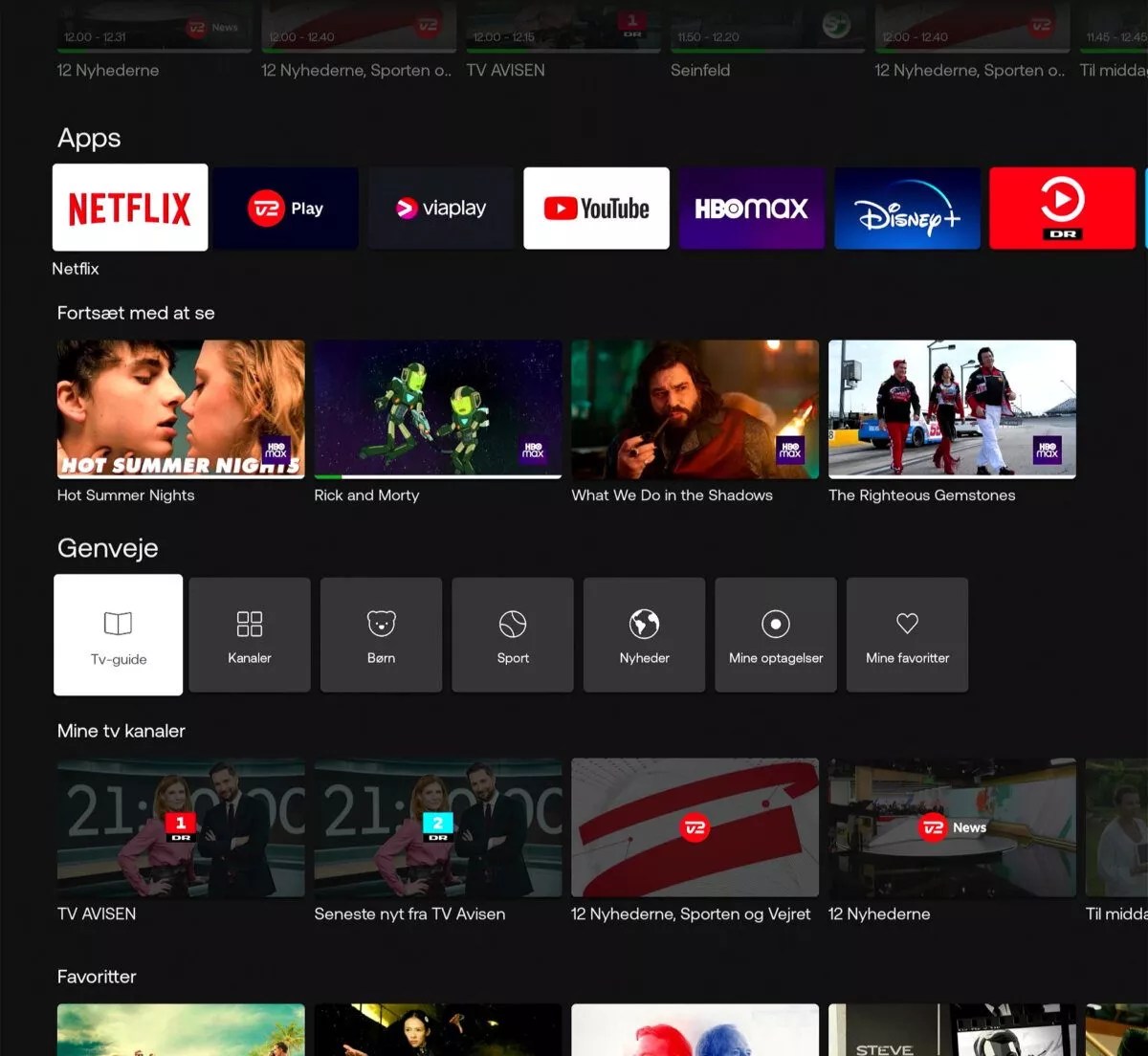Image resolution: width=1148 pixels, height=1056 pixels.
Task: Play Hot Summer Nights
Action: click(x=180, y=408)
